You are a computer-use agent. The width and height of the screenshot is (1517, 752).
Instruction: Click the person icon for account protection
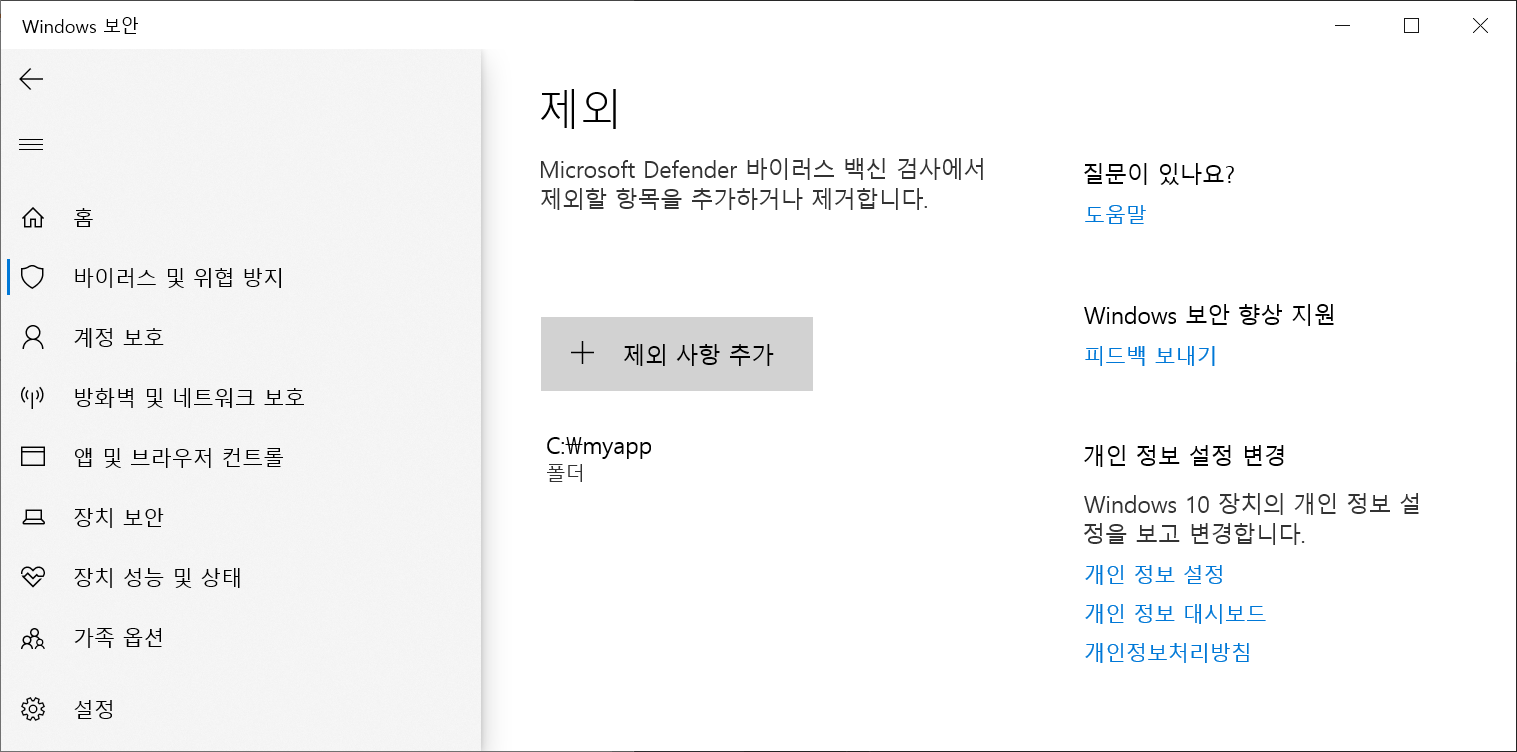[x=33, y=337]
